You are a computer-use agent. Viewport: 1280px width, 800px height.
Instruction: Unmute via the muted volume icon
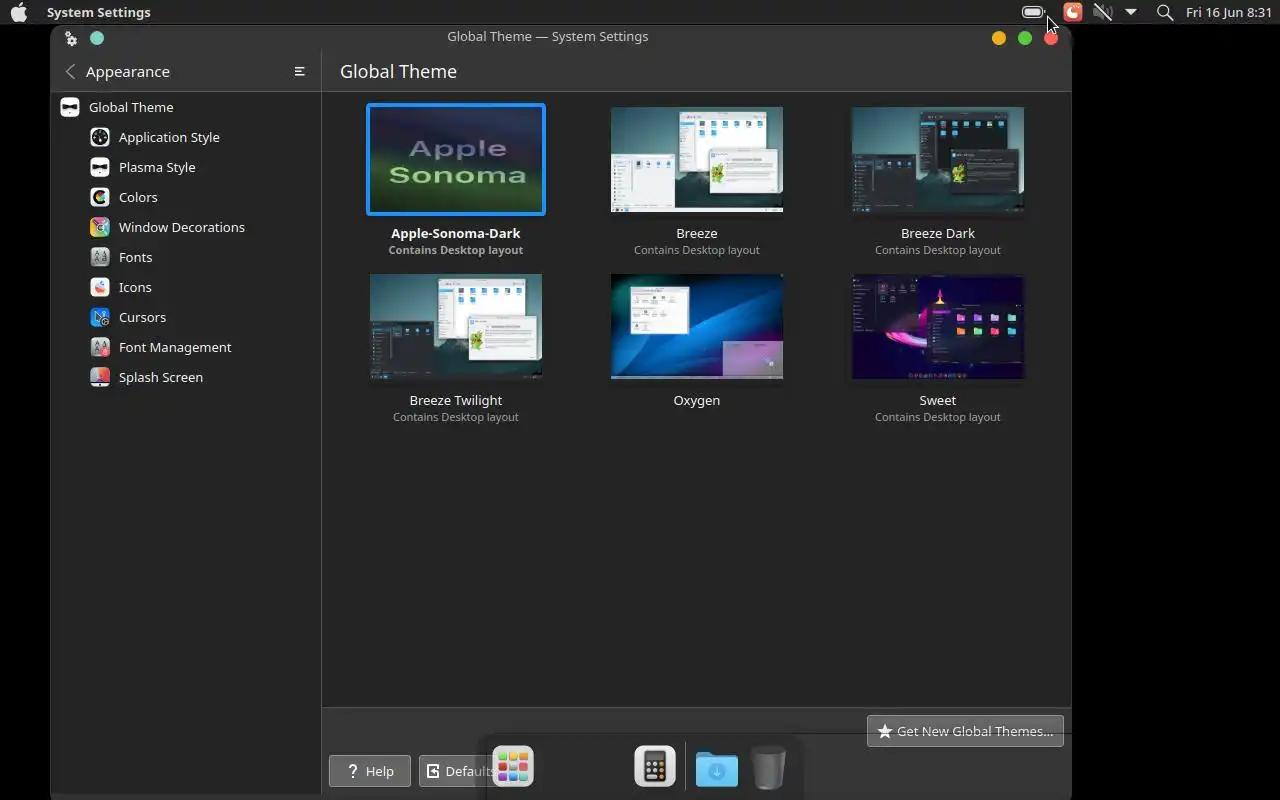pos(1102,12)
